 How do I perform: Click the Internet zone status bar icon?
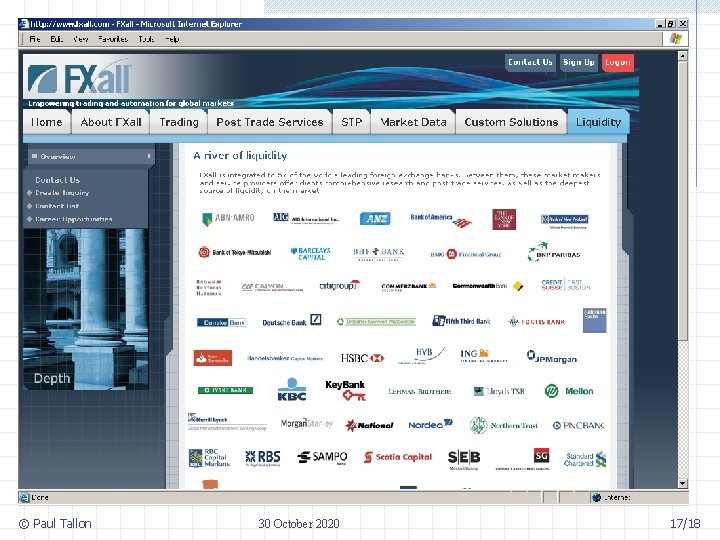pyautogui.click(x=596, y=497)
